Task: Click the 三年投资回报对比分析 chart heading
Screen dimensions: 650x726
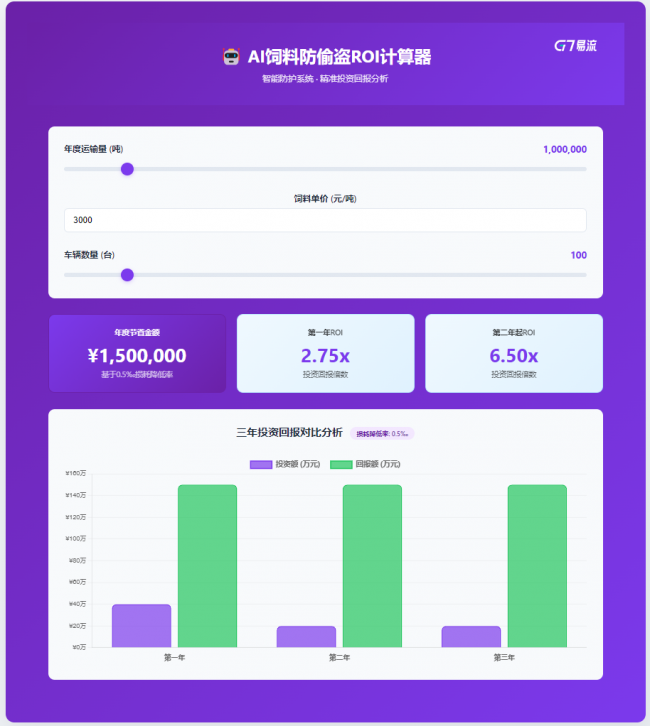Action: pyautogui.click(x=289, y=433)
